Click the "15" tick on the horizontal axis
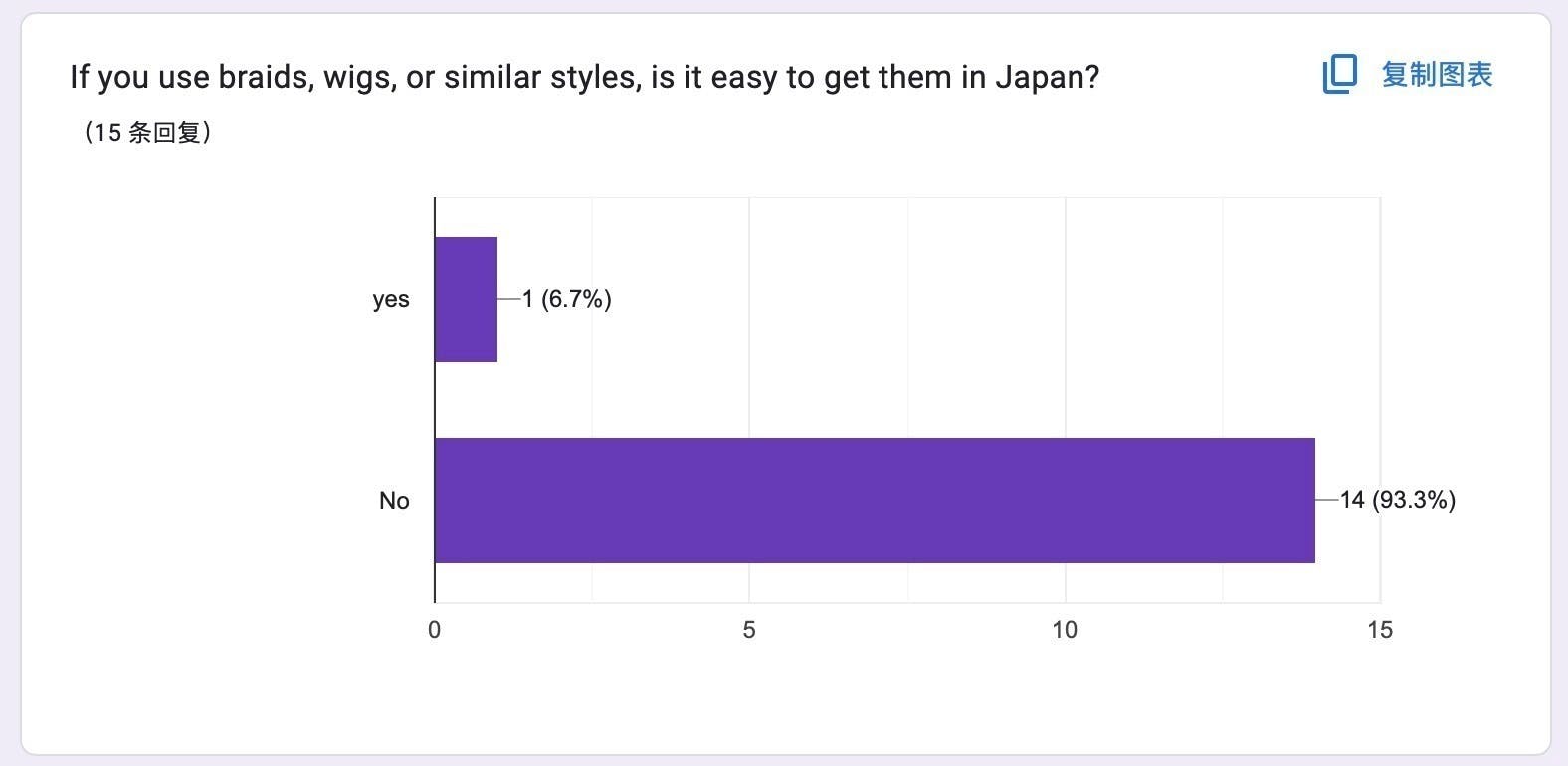The height and width of the screenshot is (766, 1568). (1380, 630)
